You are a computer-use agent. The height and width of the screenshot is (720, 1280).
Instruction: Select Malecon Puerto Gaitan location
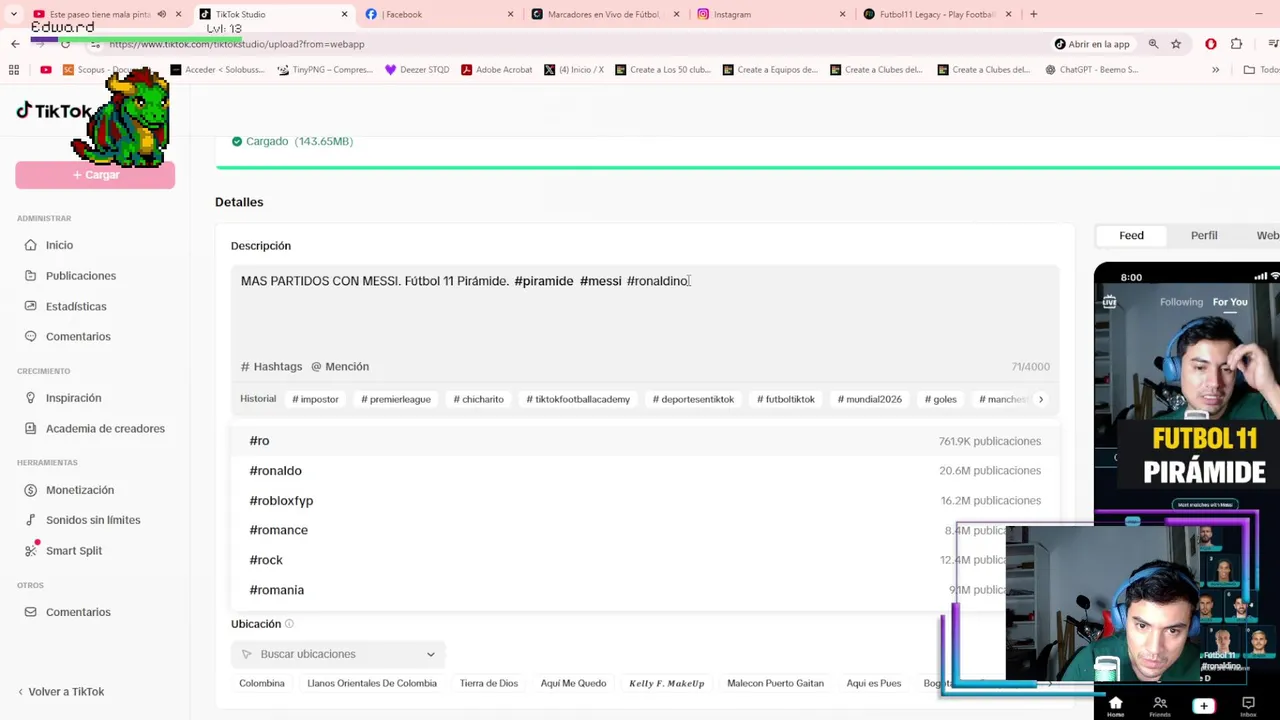775,683
